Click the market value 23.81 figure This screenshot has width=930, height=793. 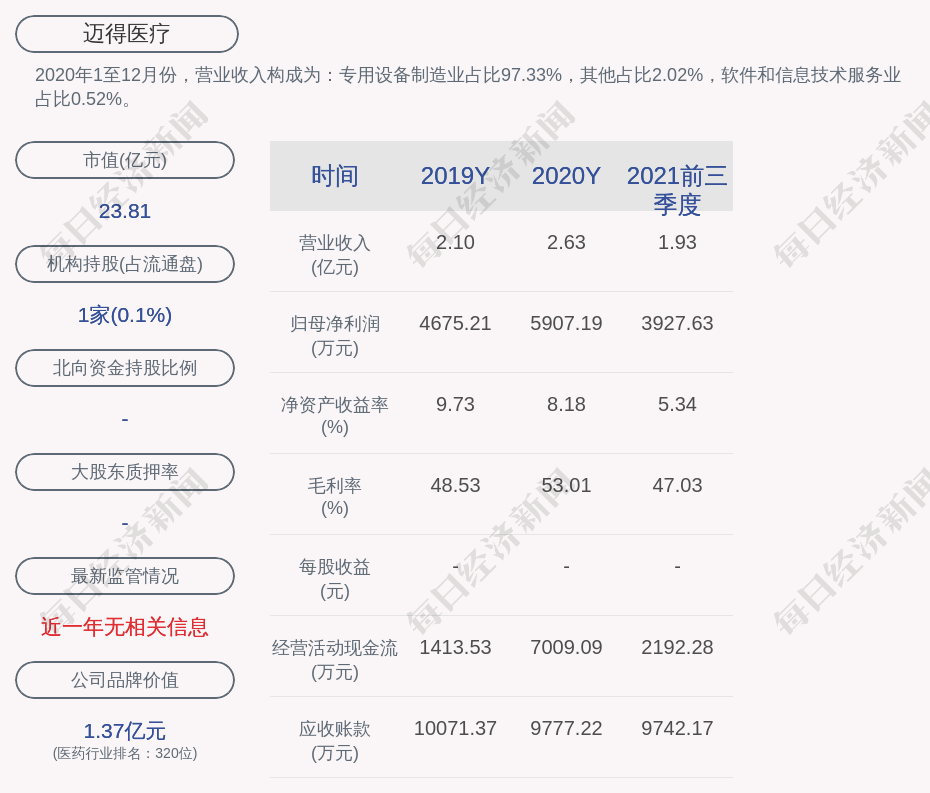click(125, 211)
